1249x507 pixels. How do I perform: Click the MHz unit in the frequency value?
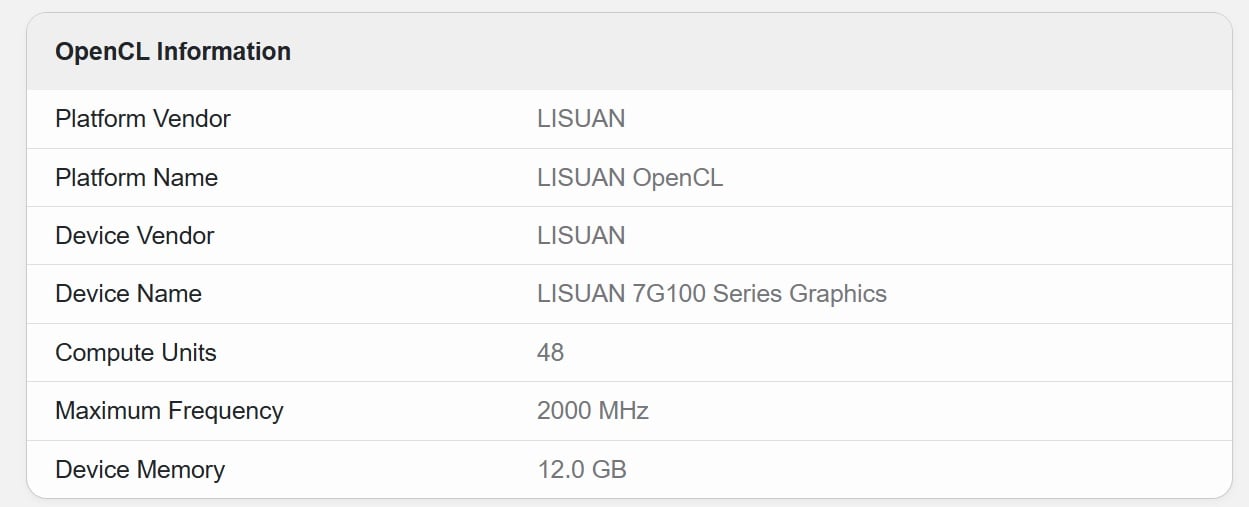tap(624, 411)
